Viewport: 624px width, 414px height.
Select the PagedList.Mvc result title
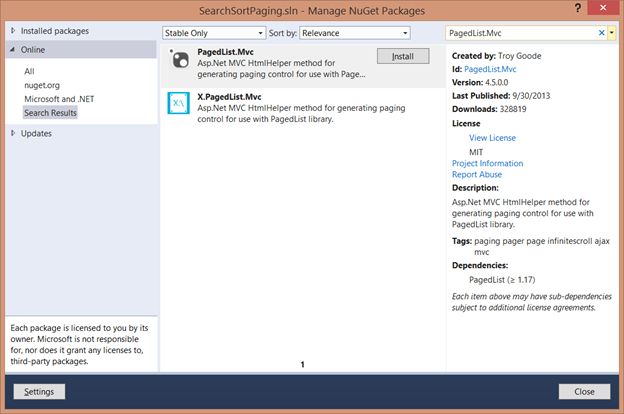pos(225,52)
